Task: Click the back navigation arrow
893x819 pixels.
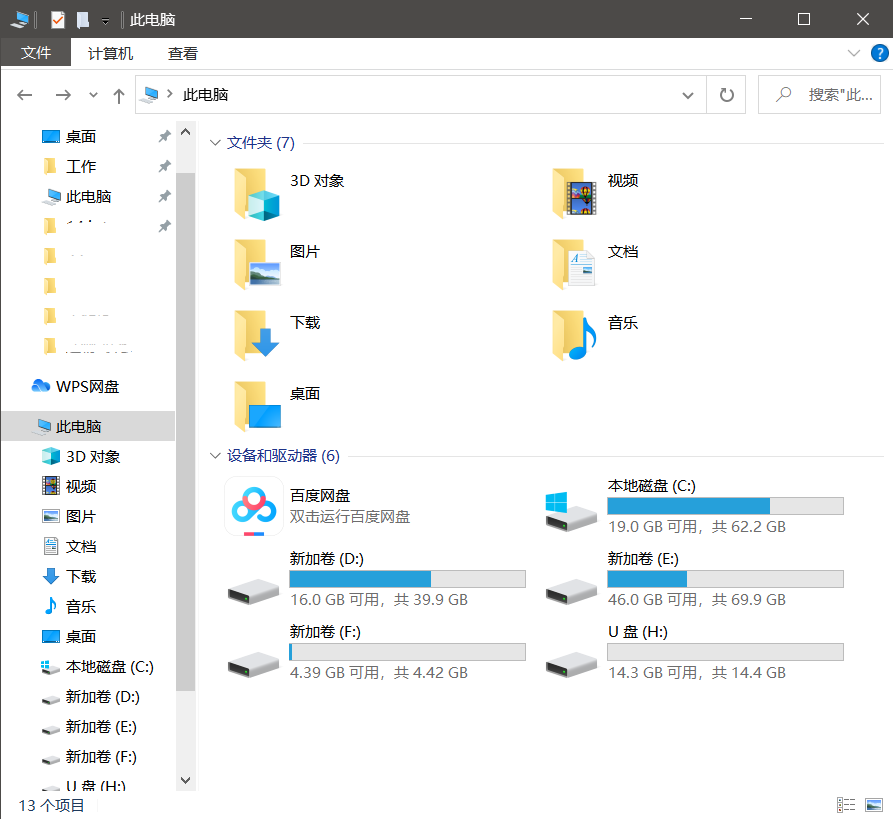Action: 25,95
